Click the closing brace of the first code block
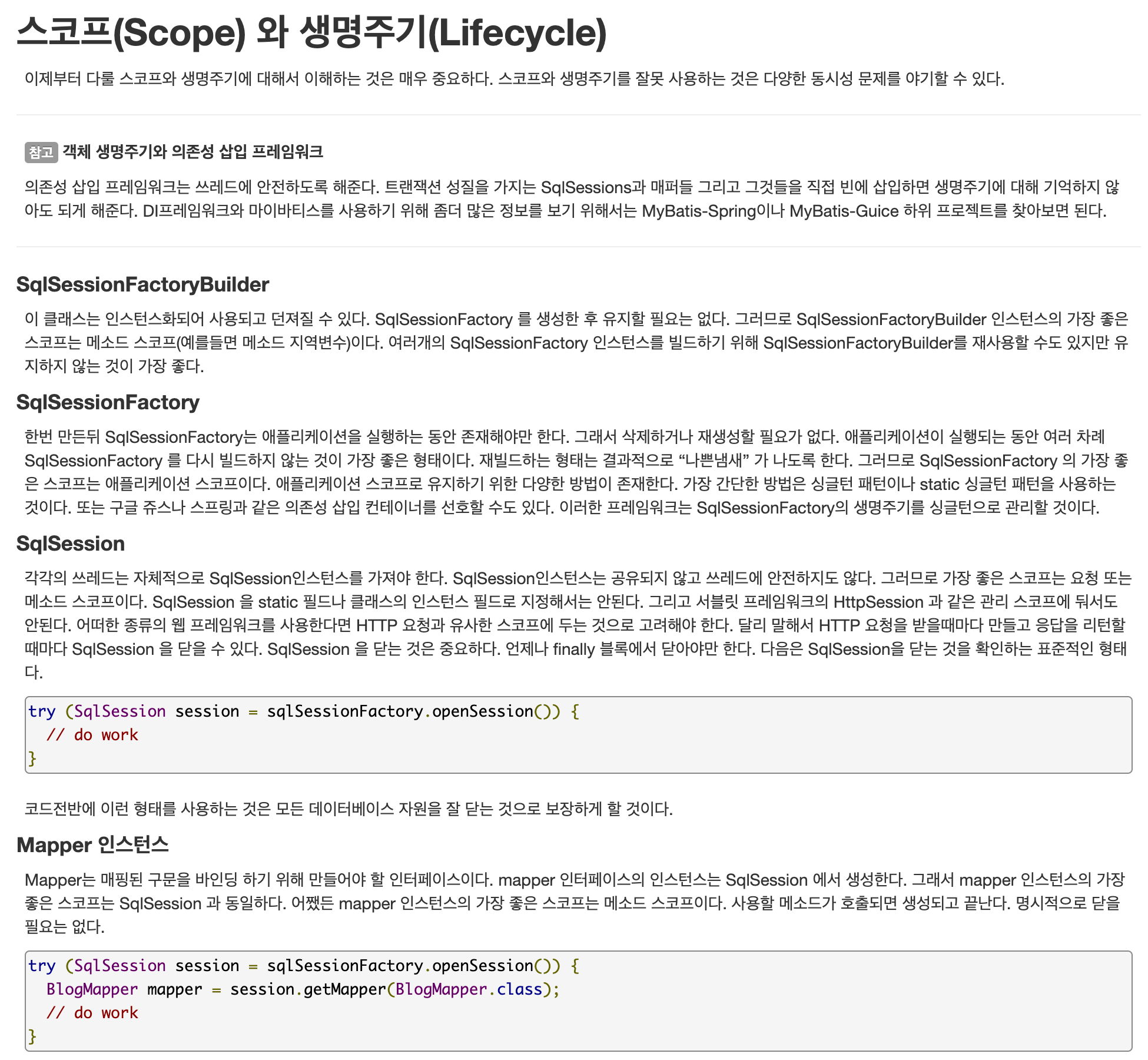The width and height of the screenshot is (1148, 1060). [32, 758]
